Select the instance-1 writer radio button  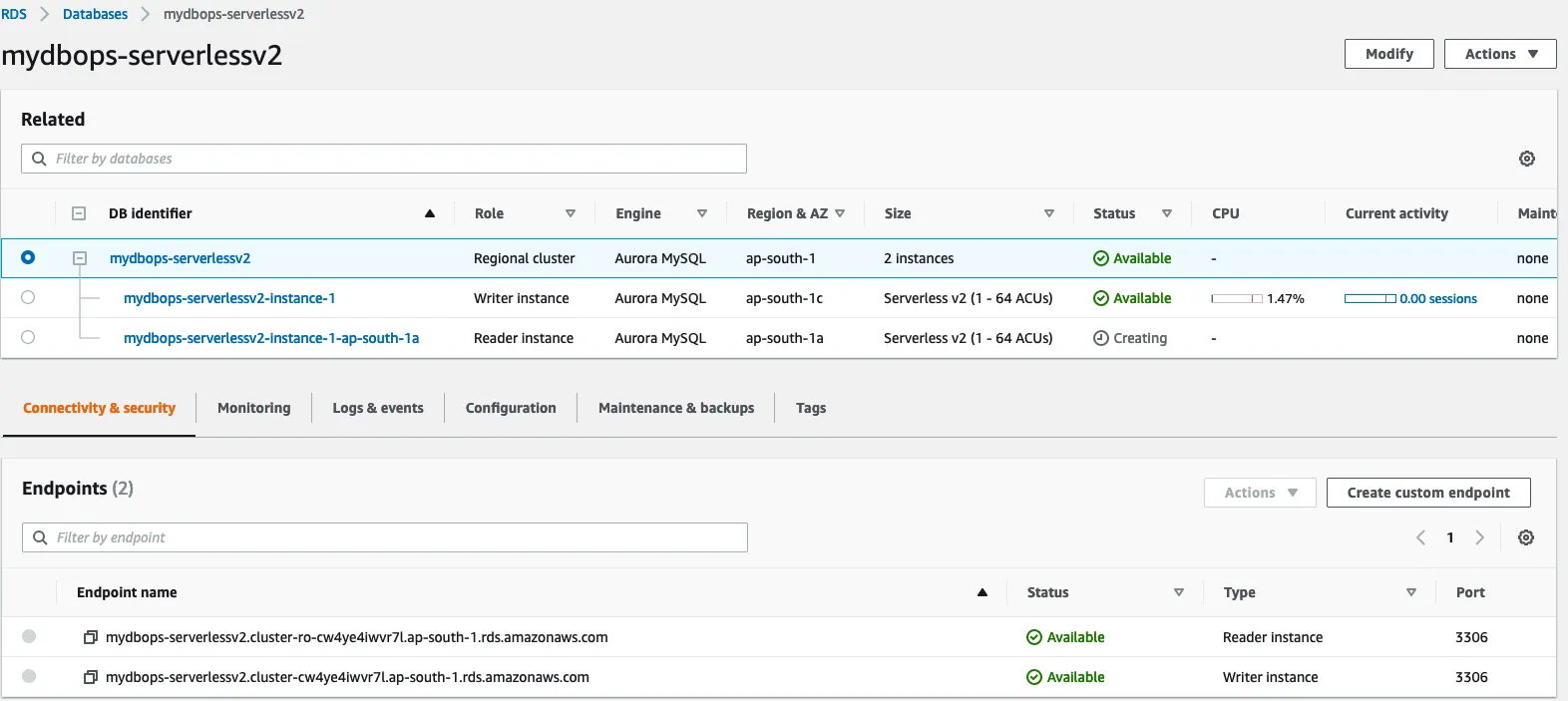tap(28, 297)
